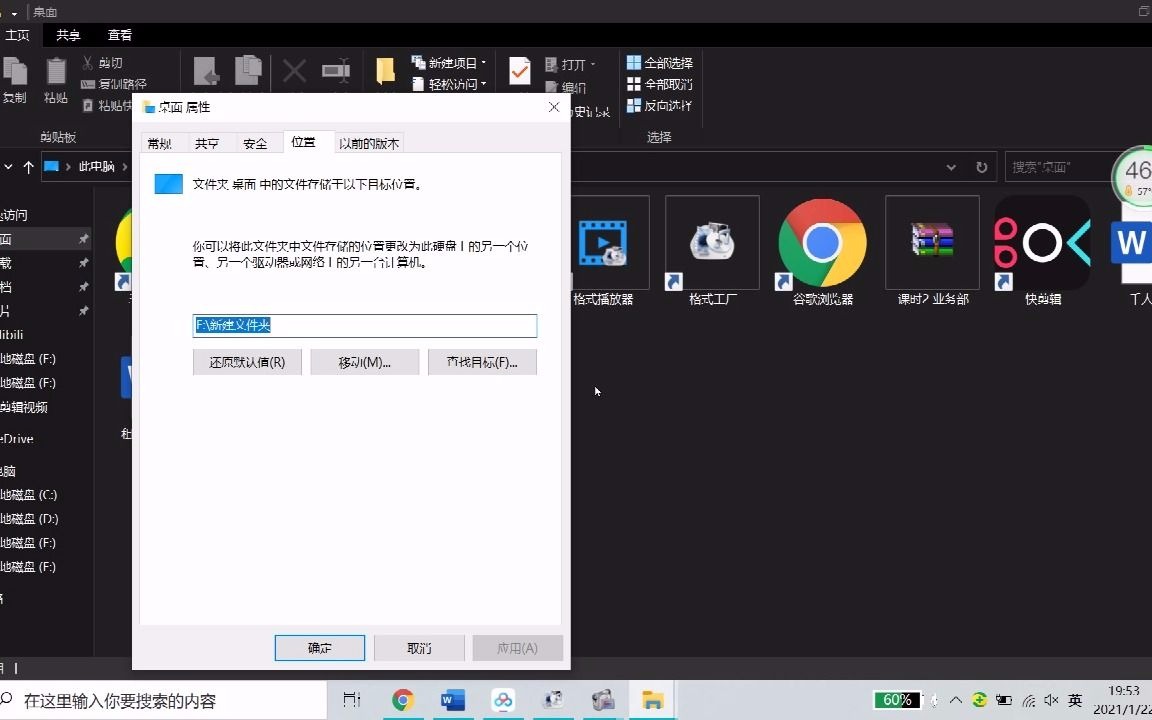Click the 还原默认值 button
Viewport: 1152px width, 720px height.
point(246,362)
